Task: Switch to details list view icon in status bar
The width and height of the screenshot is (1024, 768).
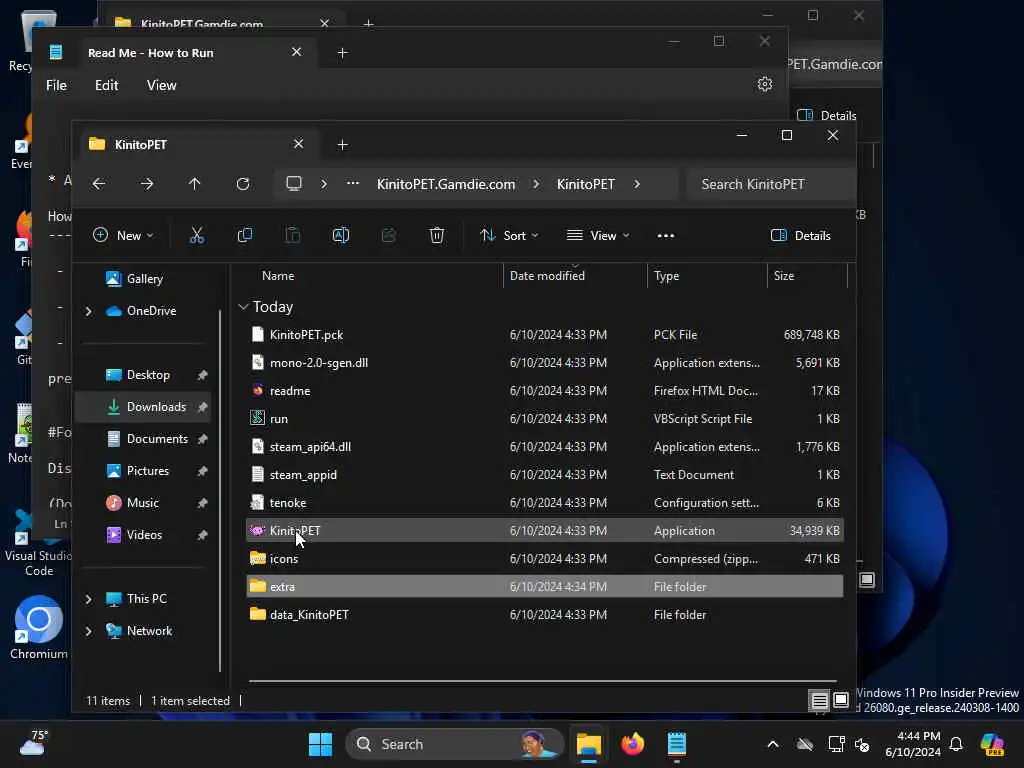Action: pos(819,701)
